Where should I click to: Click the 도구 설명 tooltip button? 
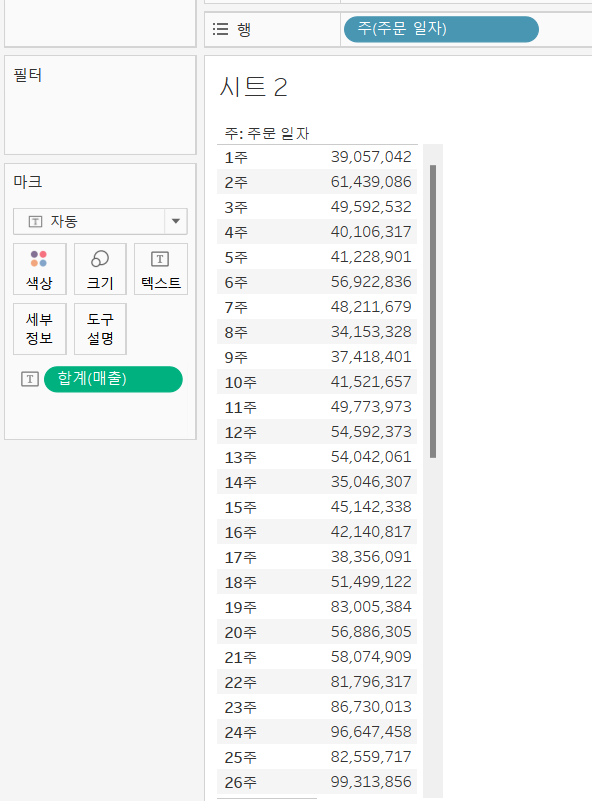[x=100, y=329]
